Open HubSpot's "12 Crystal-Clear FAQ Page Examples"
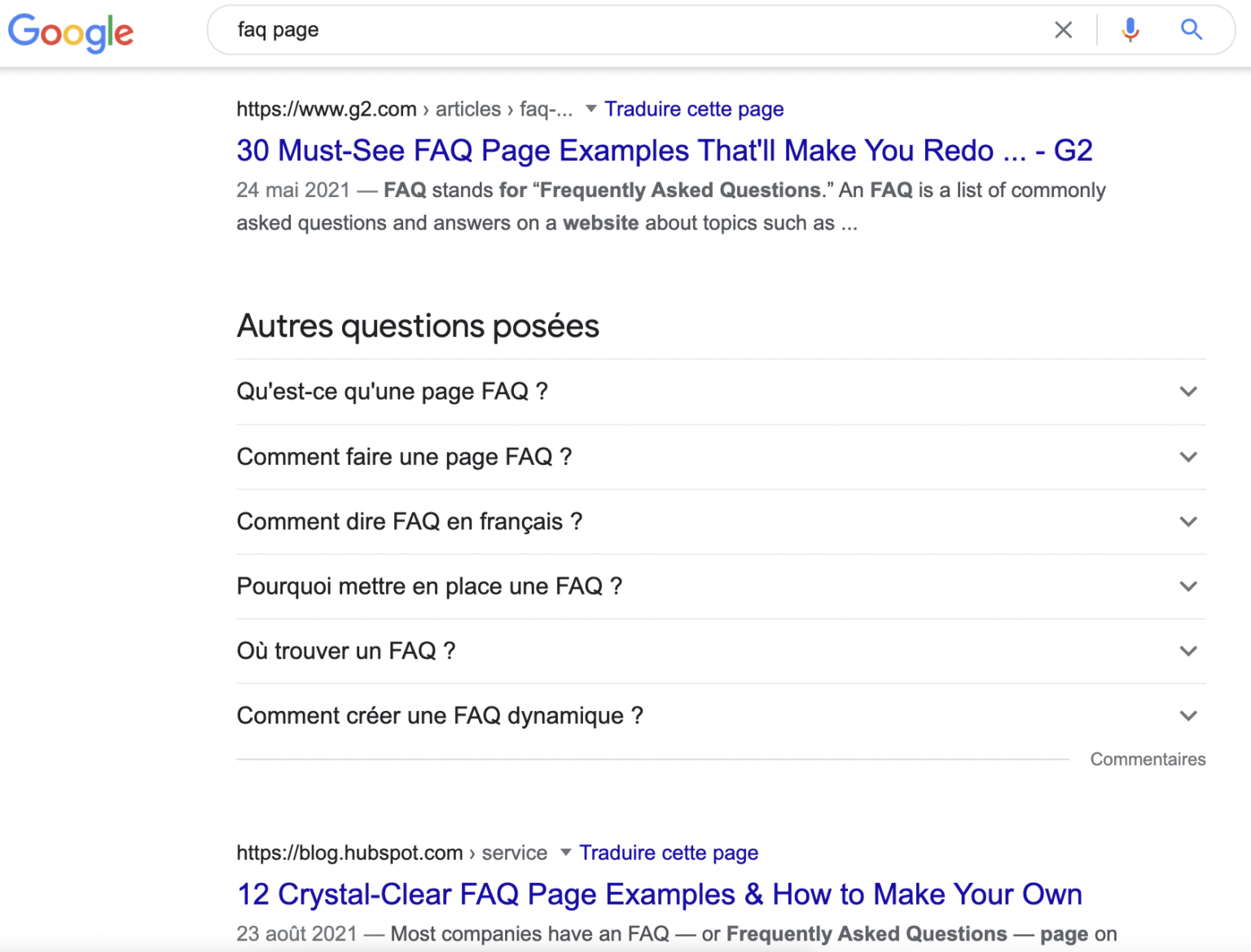1251x952 pixels. (x=659, y=893)
